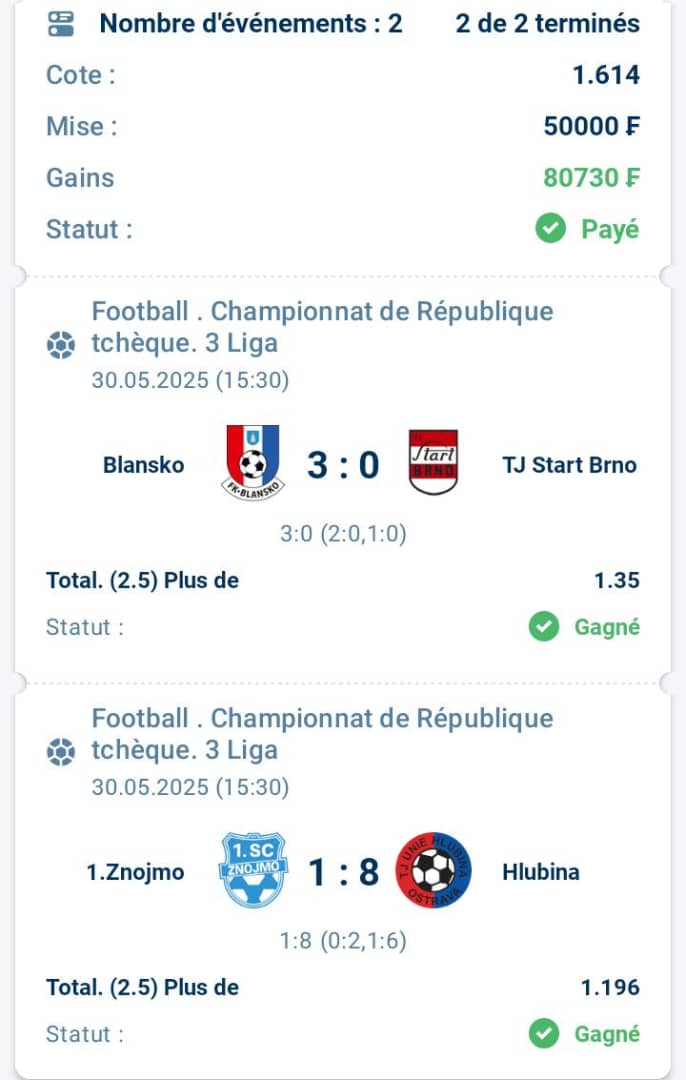
Task: Tap the football icon beside Blansko league
Action: click(60, 344)
